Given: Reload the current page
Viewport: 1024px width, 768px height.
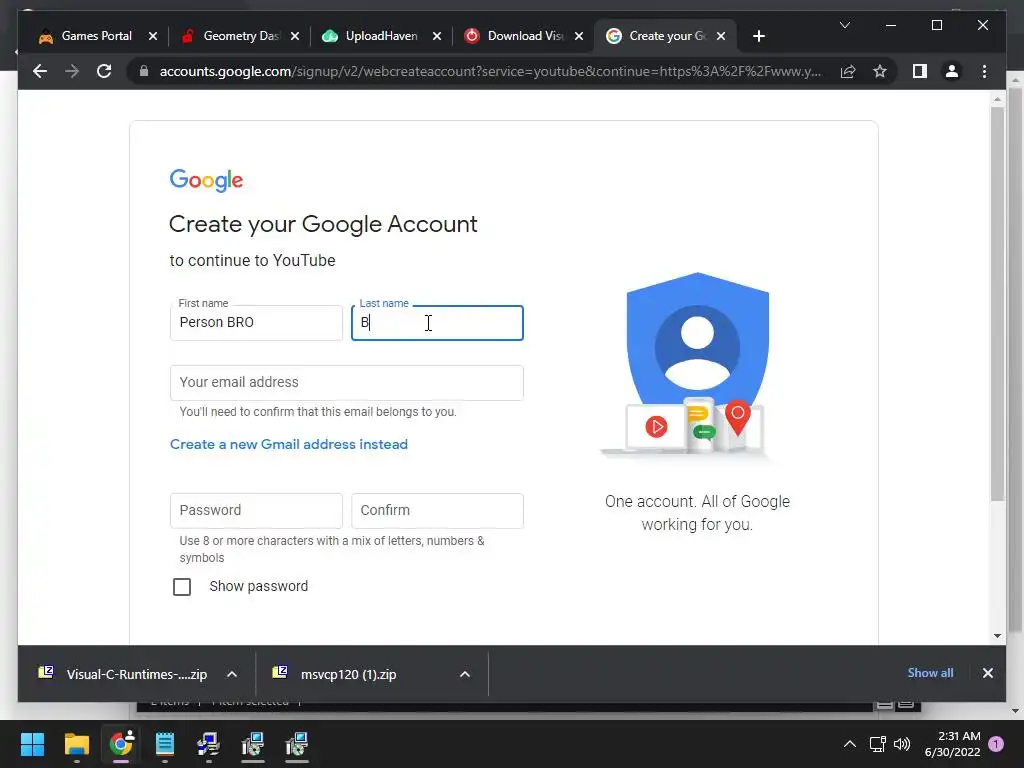Looking at the screenshot, I should tap(104, 71).
